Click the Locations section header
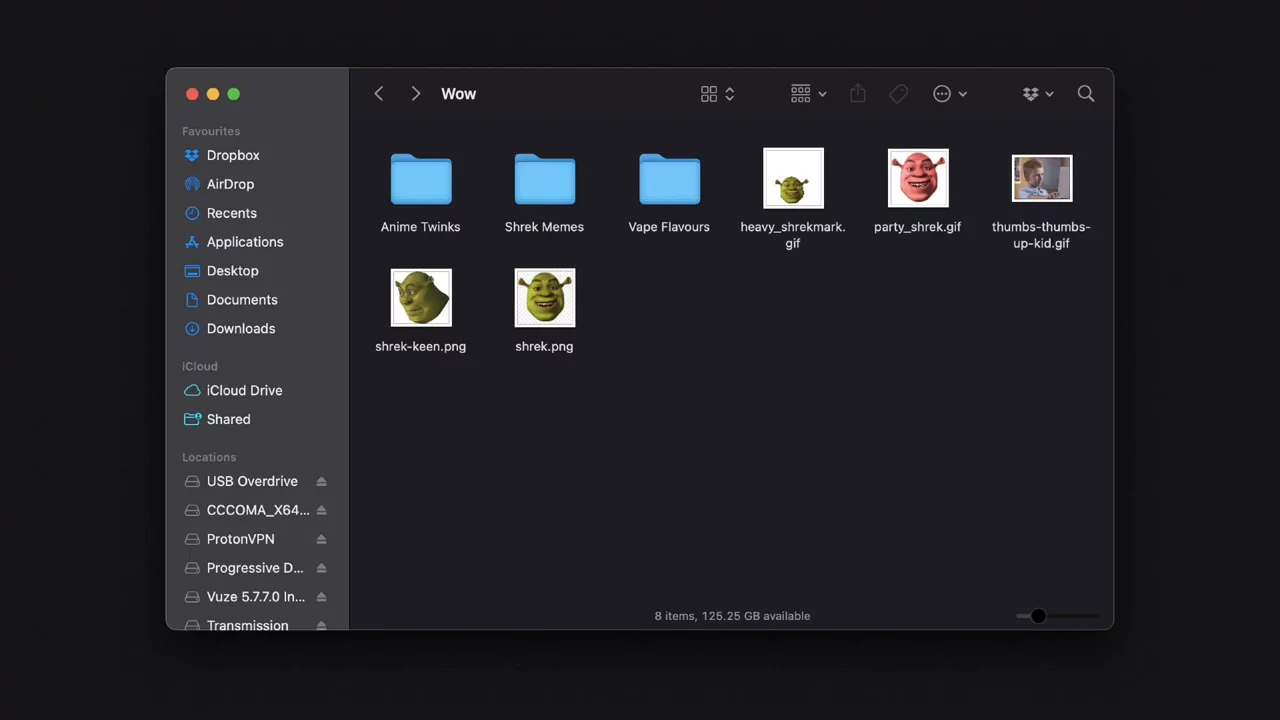Viewport: 1280px width, 720px height. tap(209, 457)
